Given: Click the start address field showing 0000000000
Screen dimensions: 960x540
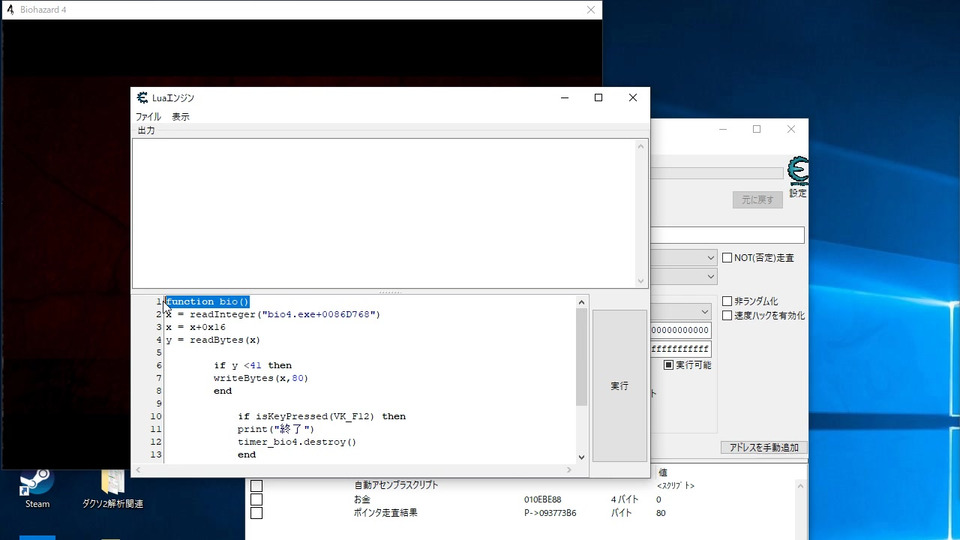Looking at the screenshot, I should coord(681,330).
